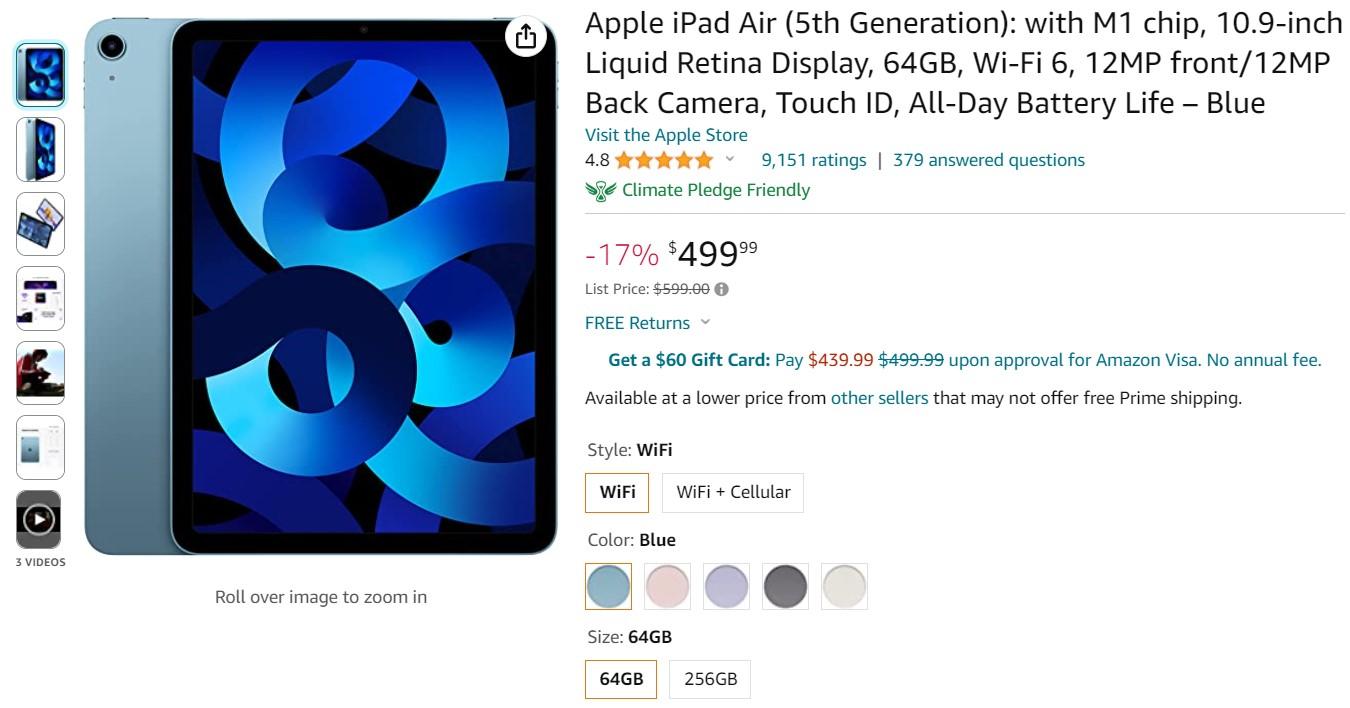
Task: Click the other sellers link
Action: (879, 398)
